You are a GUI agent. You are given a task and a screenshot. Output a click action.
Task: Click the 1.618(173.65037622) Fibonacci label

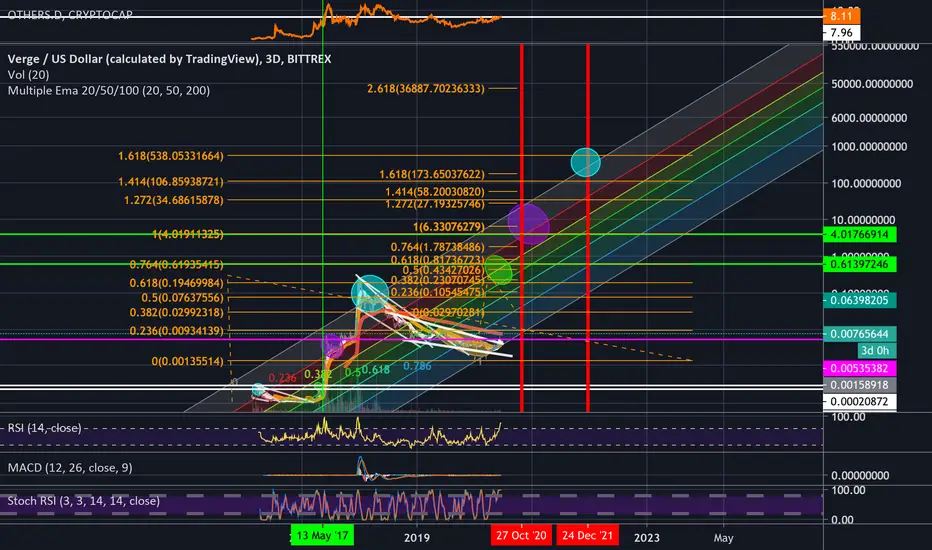click(x=432, y=174)
